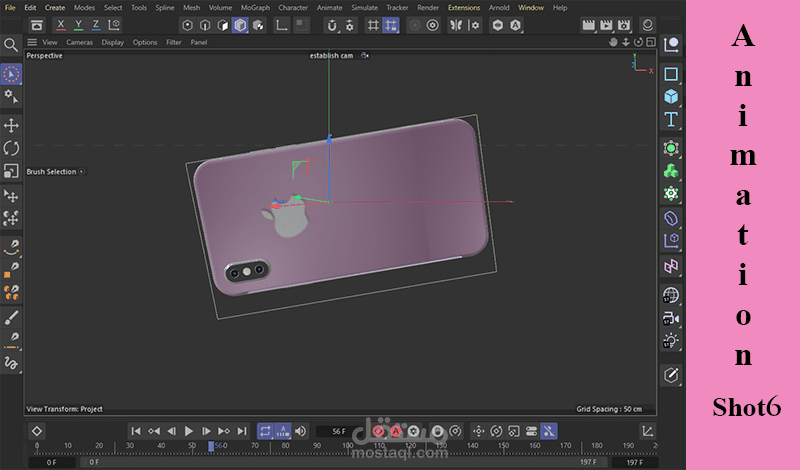Toggle the X axis lock
This screenshot has height=470, width=800.
61,24
